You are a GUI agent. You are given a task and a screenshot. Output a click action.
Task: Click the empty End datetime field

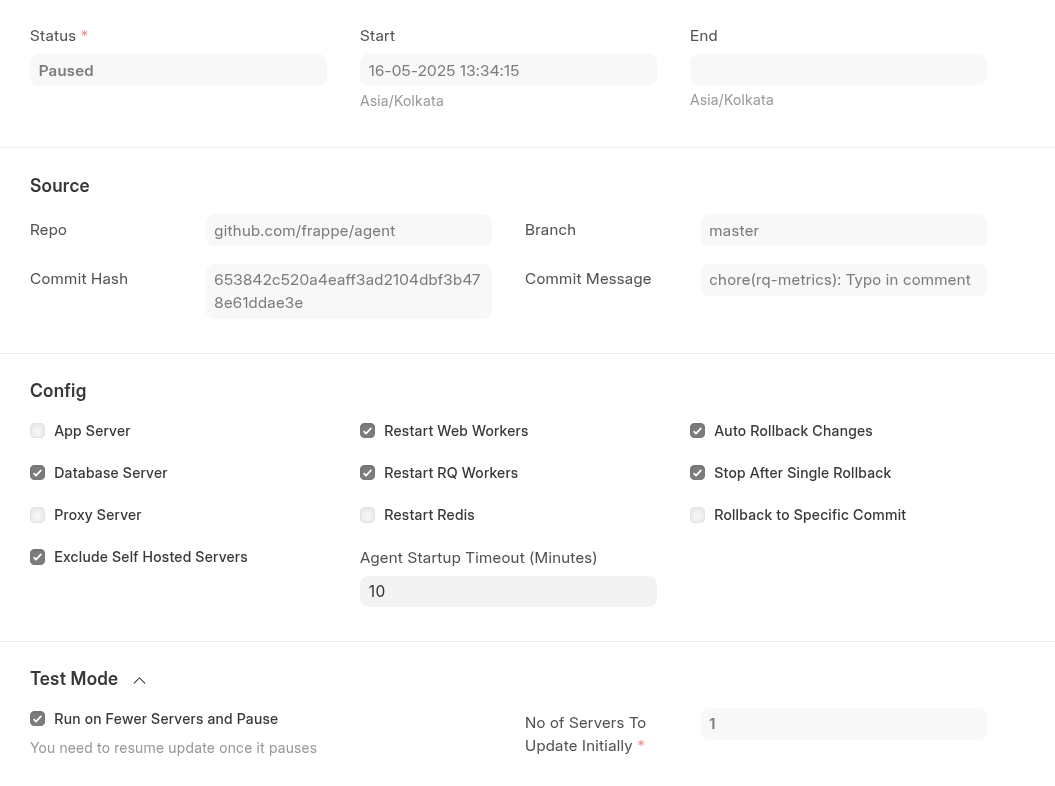[838, 70]
